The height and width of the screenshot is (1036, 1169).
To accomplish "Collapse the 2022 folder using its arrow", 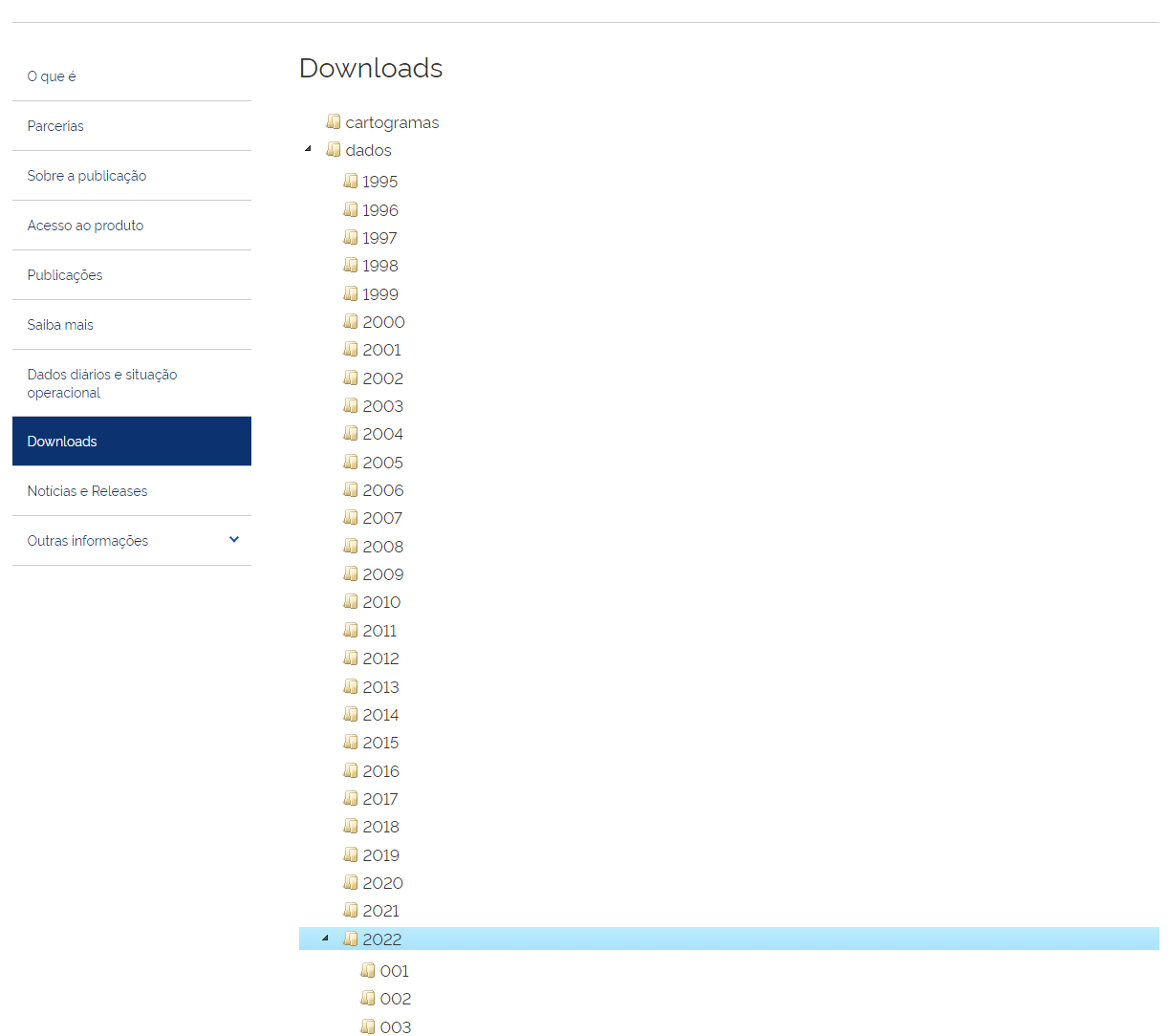I will point(326,939).
